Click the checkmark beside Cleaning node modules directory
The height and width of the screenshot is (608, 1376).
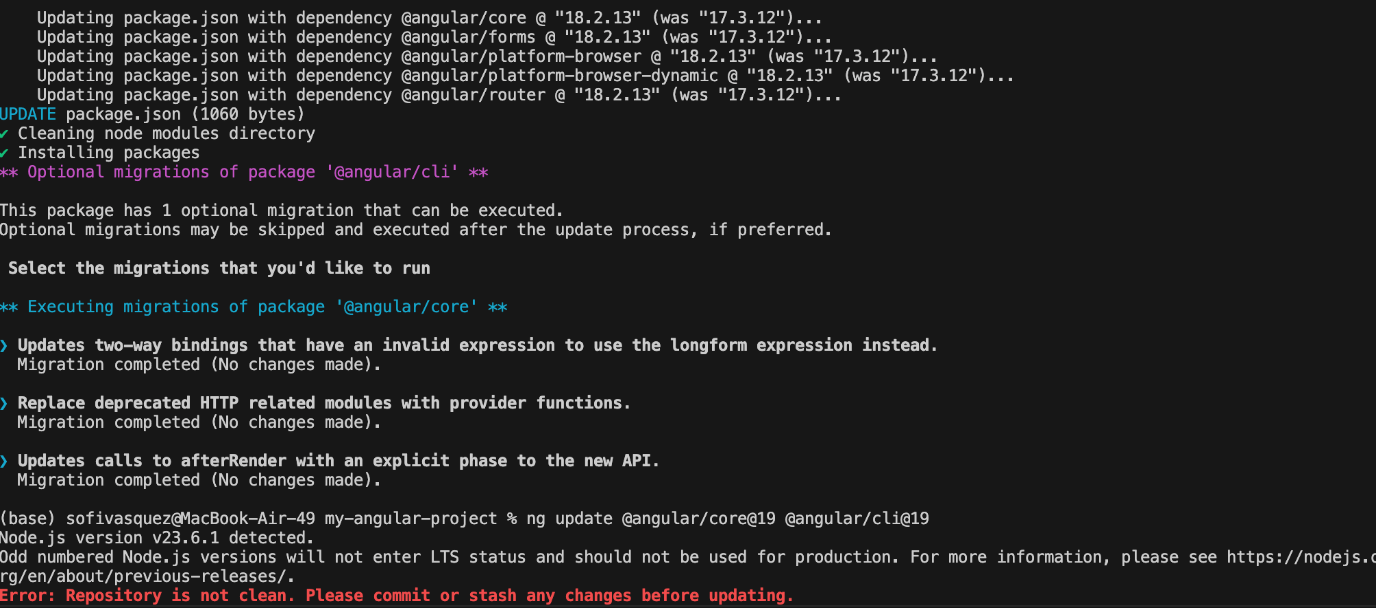(5, 134)
